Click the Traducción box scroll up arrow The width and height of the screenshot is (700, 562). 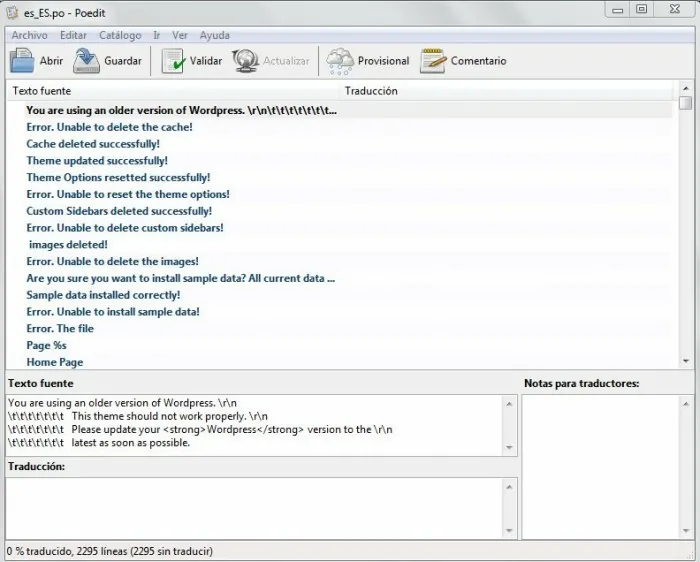509,487
